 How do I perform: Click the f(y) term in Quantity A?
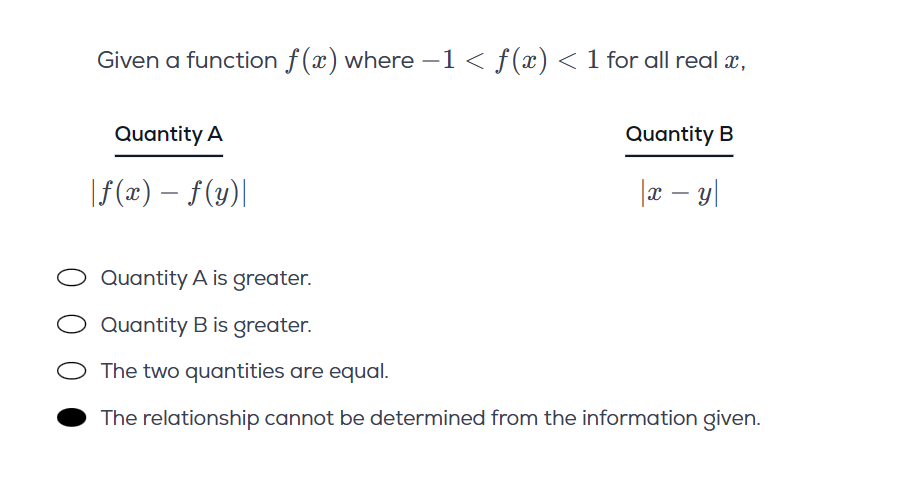click(x=213, y=192)
